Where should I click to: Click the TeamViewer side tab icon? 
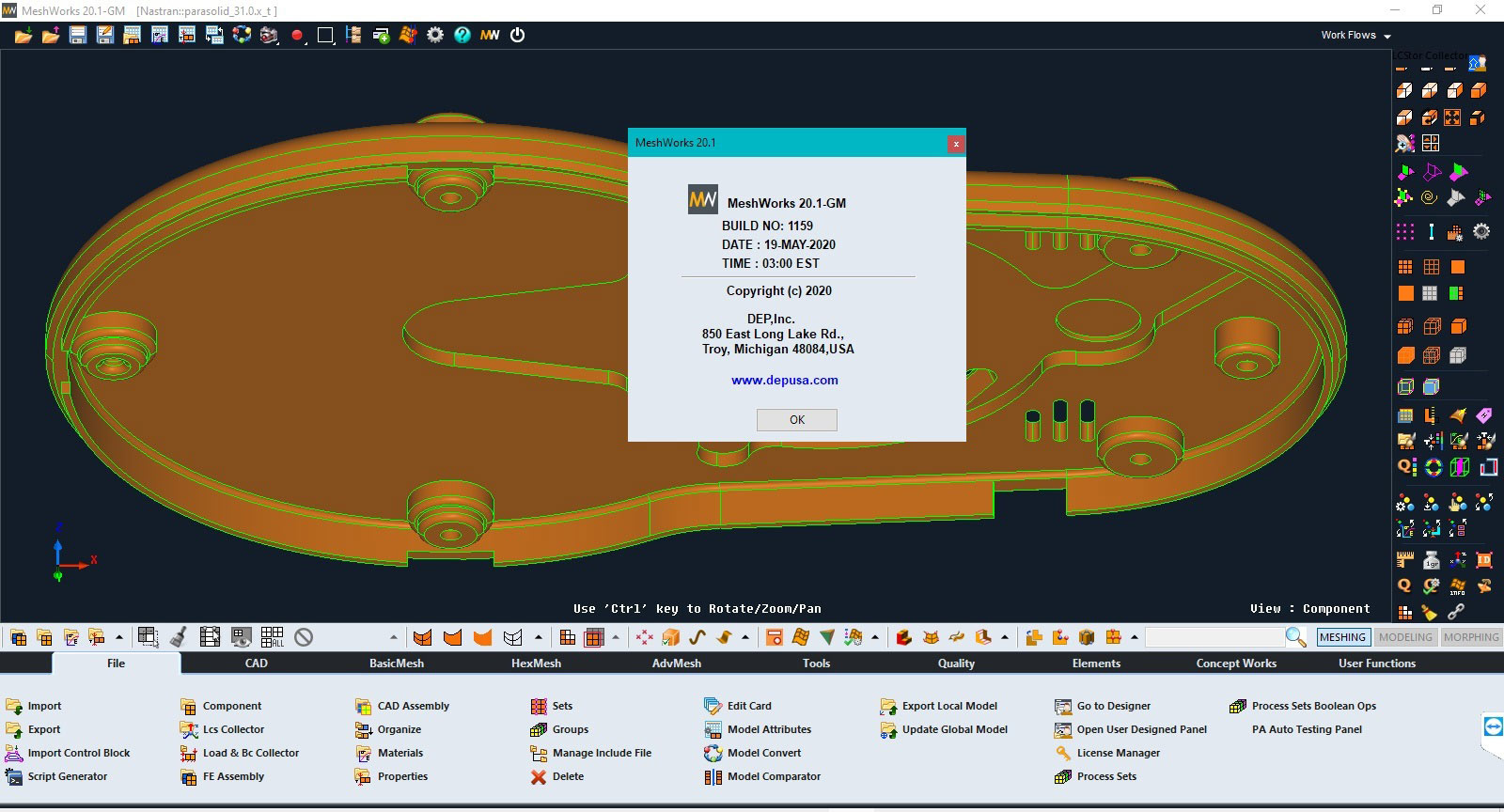pos(1492,726)
